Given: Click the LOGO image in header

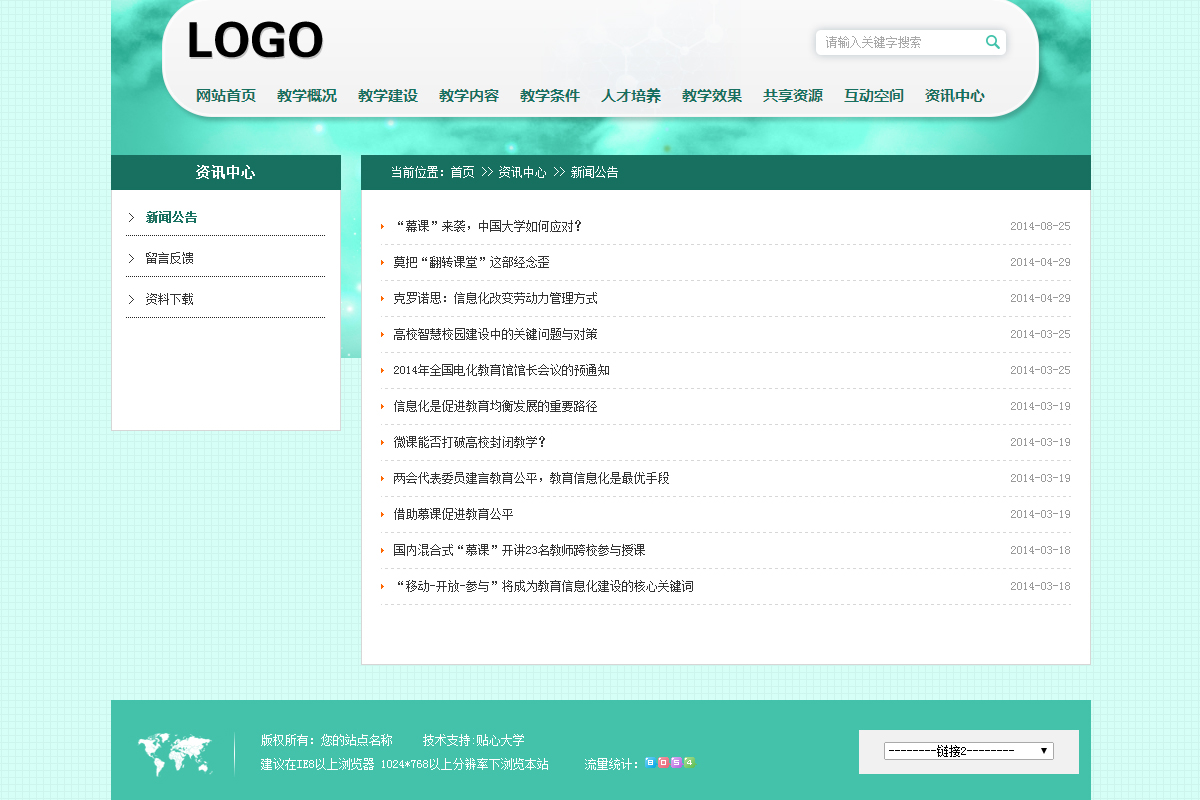Looking at the screenshot, I should click(x=255, y=41).
